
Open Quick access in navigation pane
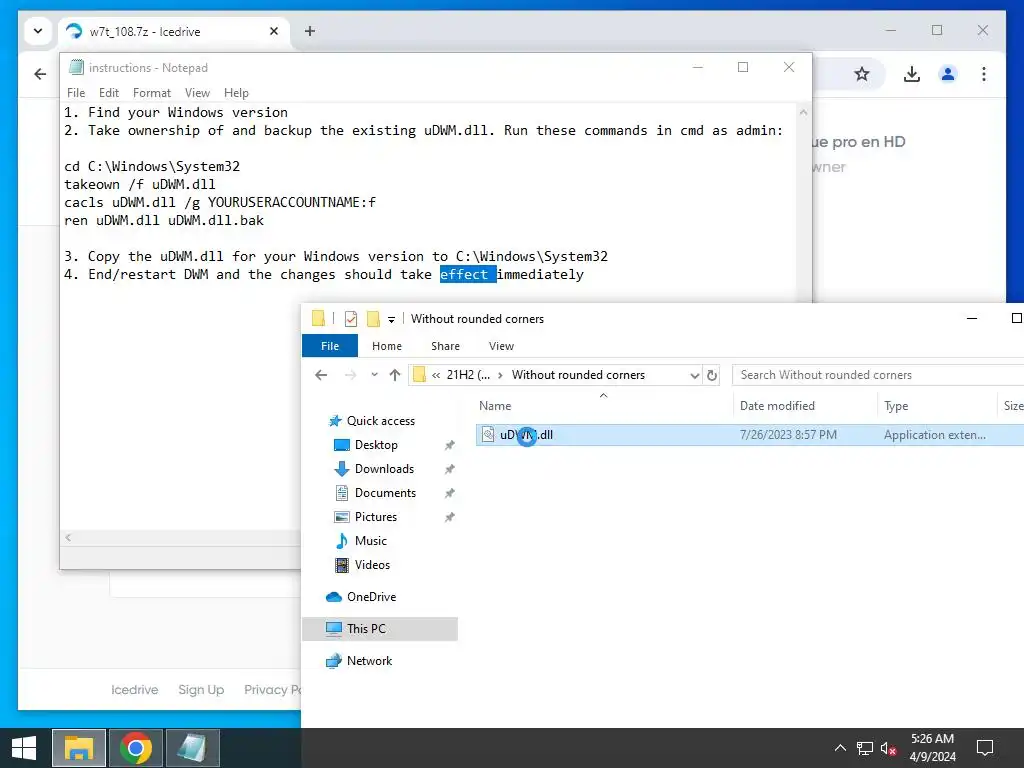380,421
